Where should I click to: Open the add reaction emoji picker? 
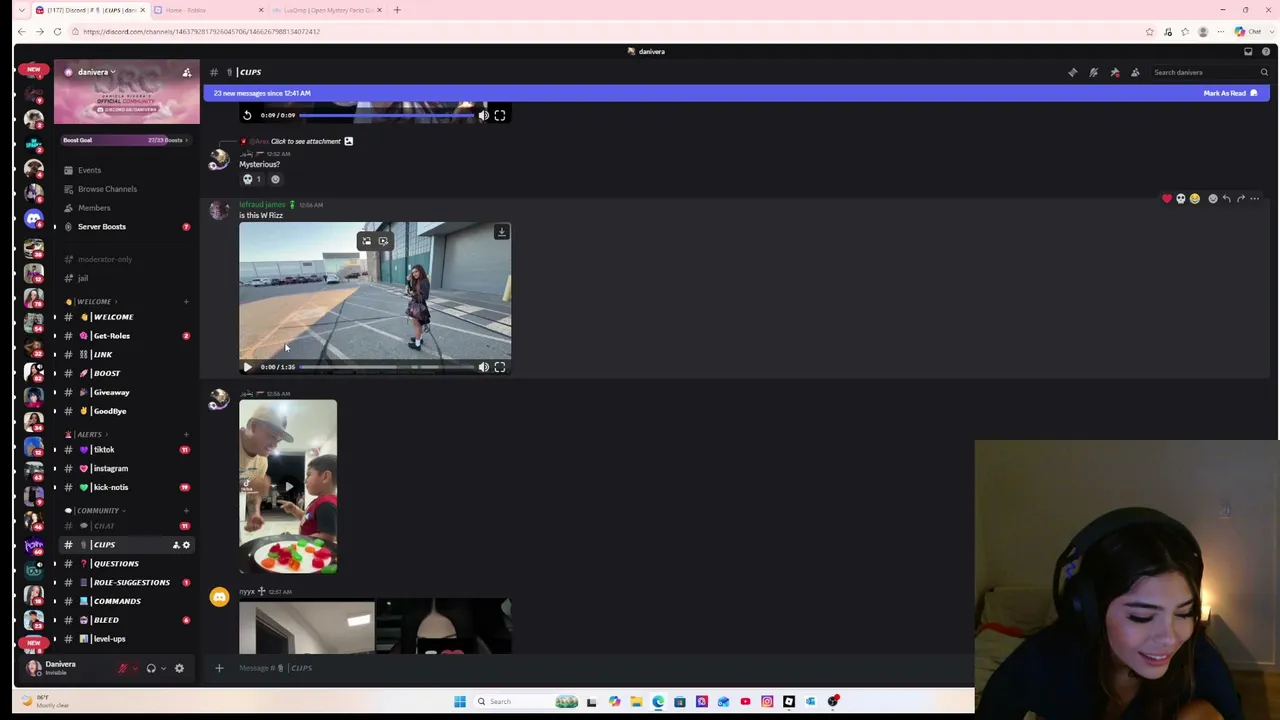click(x=1213, y=199)
